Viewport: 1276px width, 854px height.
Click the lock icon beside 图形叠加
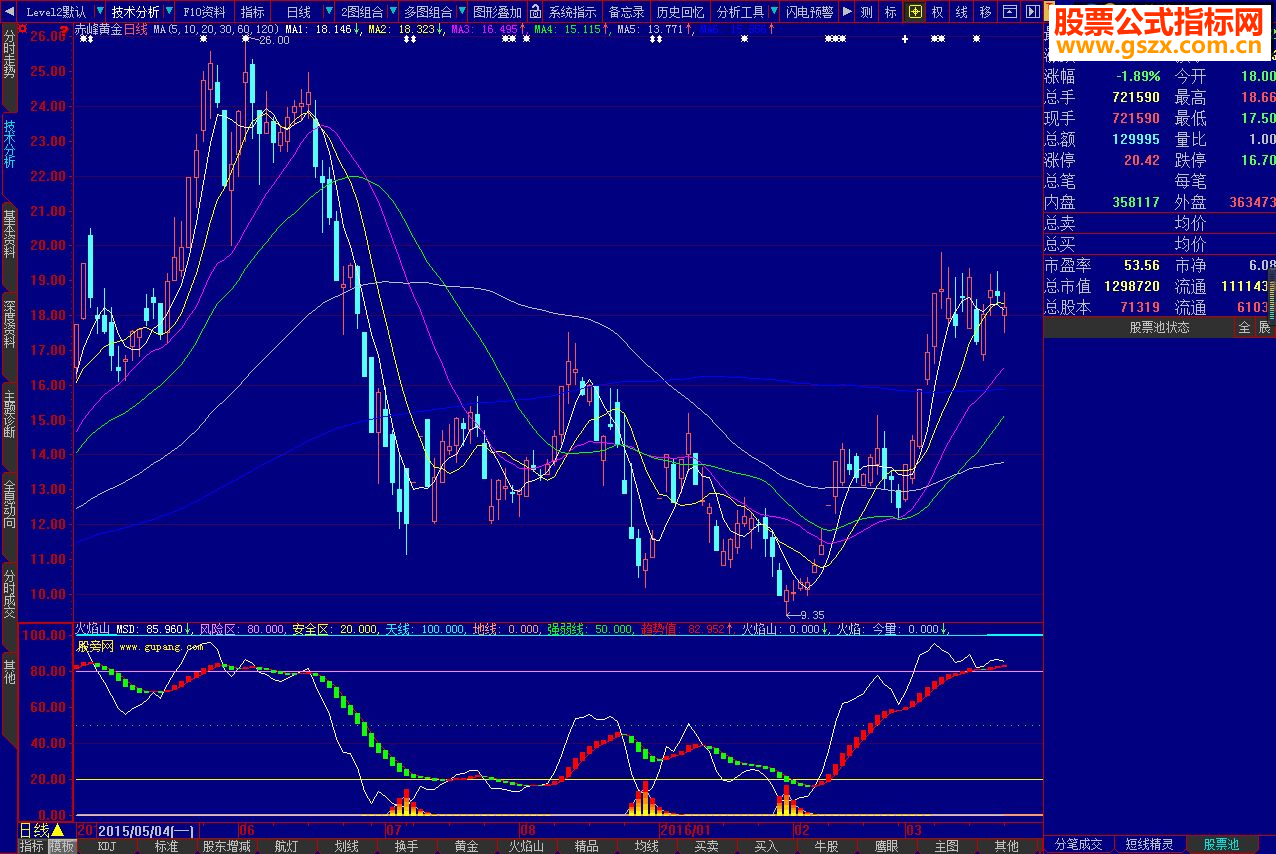535,12
